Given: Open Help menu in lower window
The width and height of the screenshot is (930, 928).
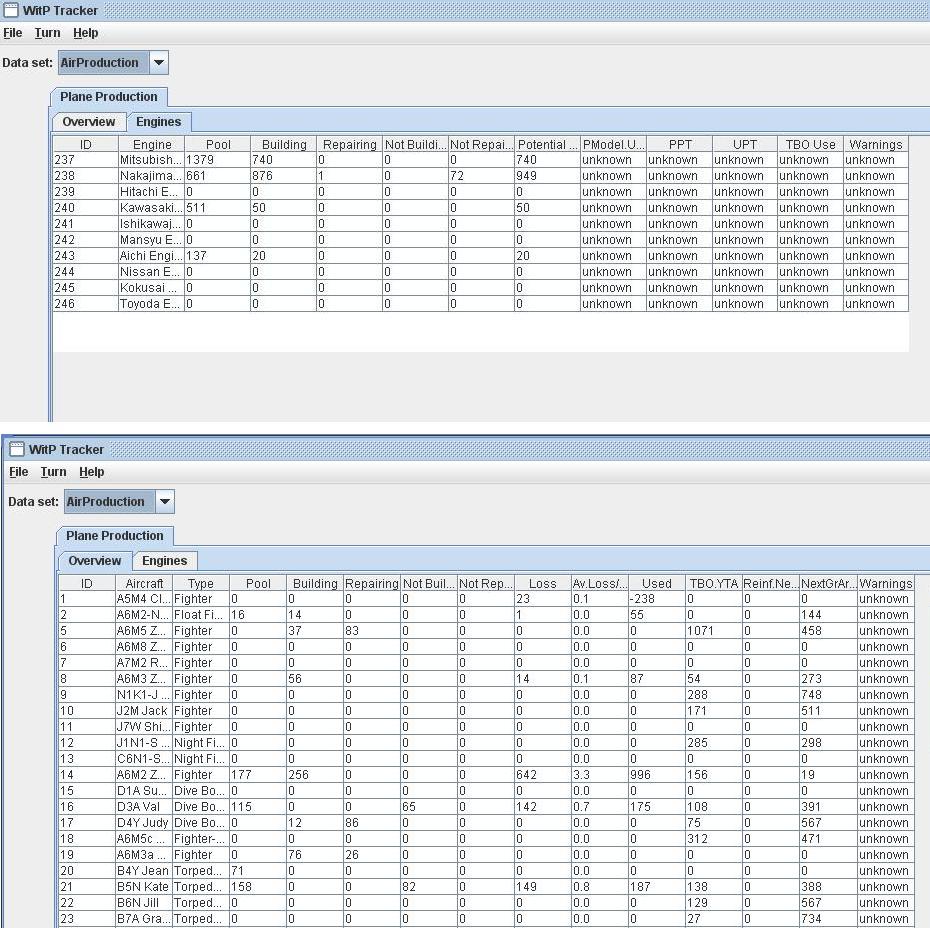Looking at the screenshot, I should pyautogui.click(x=91, y=471).
